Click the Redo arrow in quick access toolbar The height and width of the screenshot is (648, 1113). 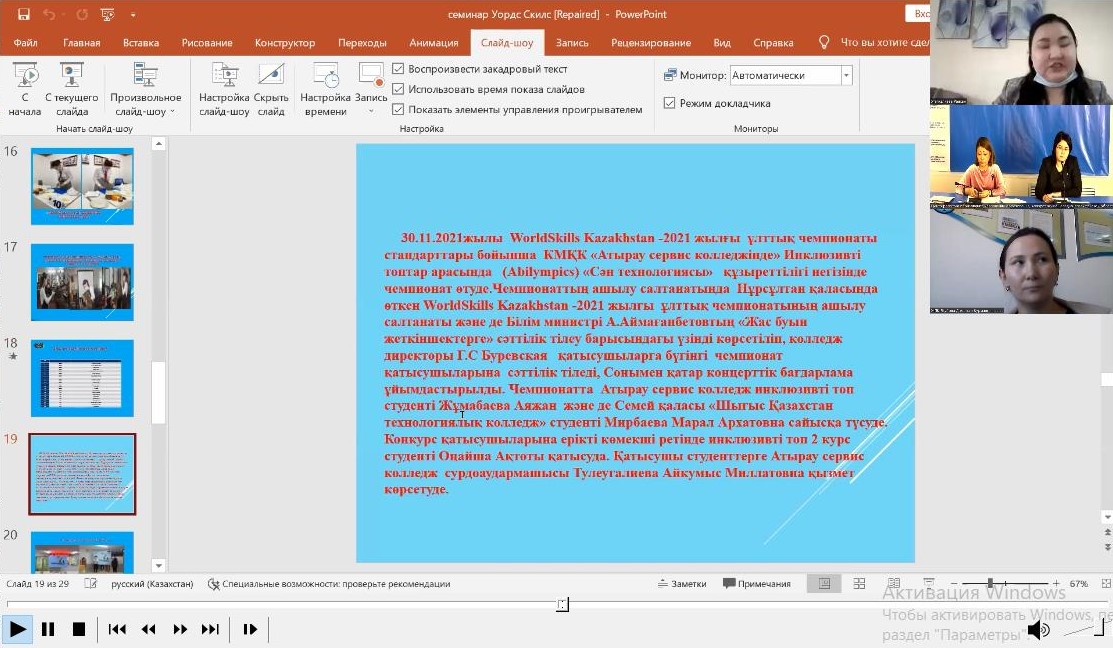[x=82, y=14]
